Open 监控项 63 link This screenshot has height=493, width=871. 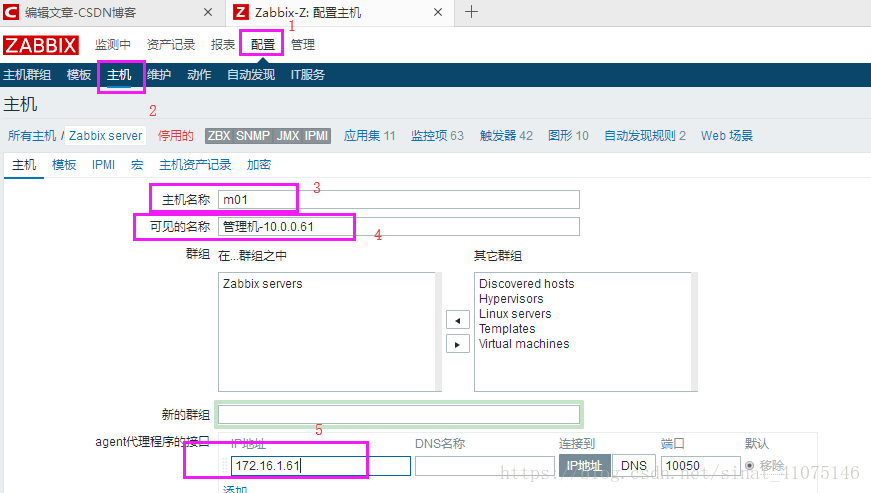pos(437,135)
